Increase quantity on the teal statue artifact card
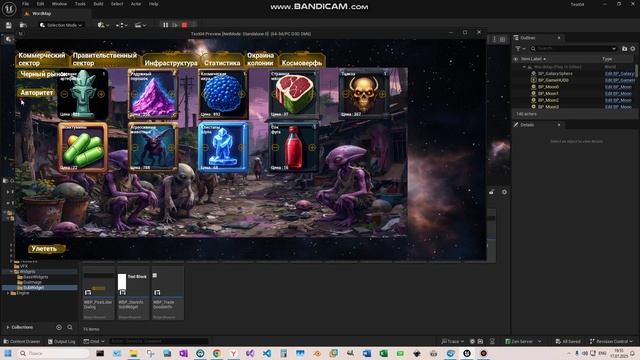 click(x=101, y=94)
